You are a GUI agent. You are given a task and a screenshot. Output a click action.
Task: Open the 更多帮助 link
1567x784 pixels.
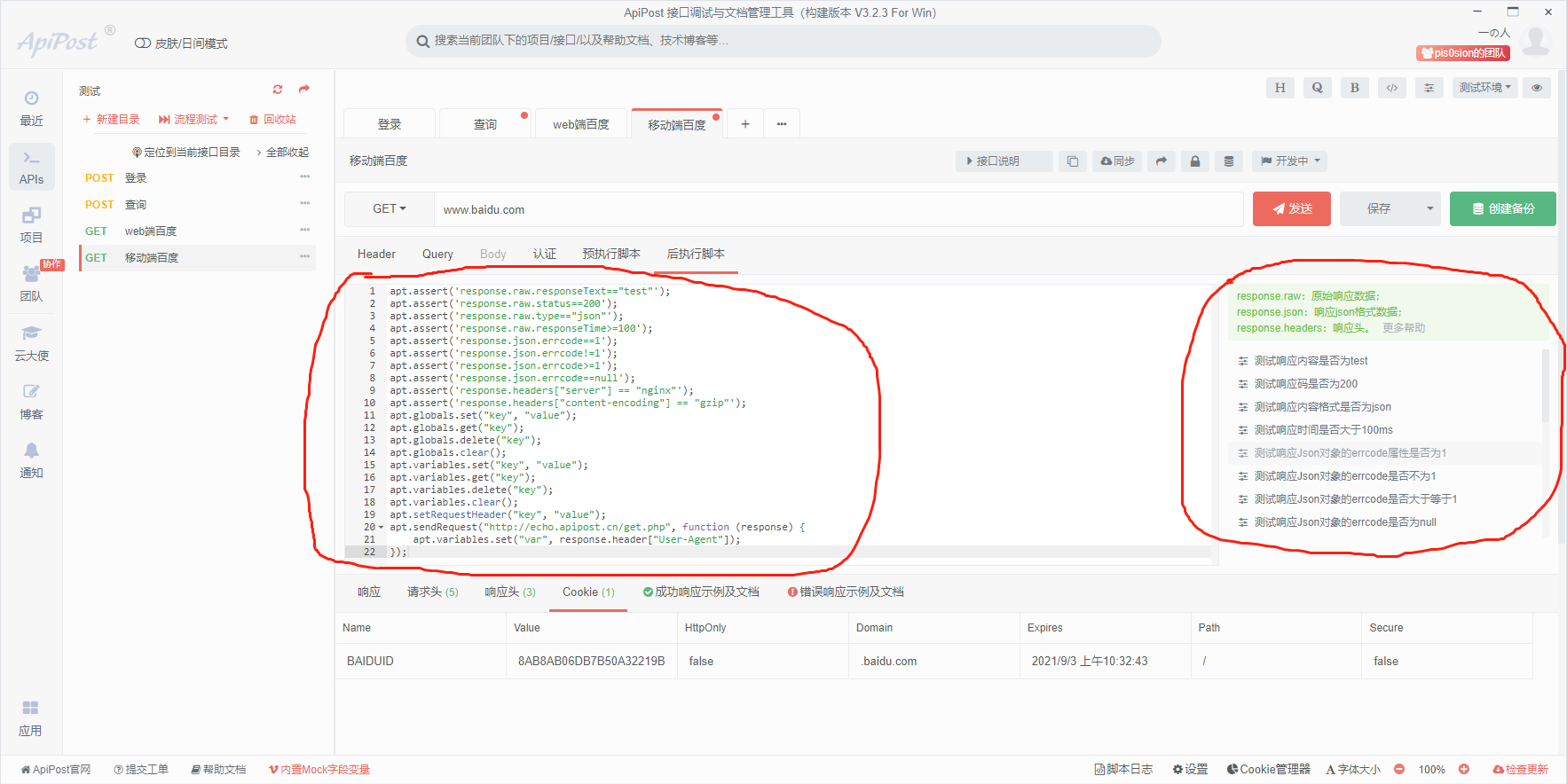coord(1404,328)
